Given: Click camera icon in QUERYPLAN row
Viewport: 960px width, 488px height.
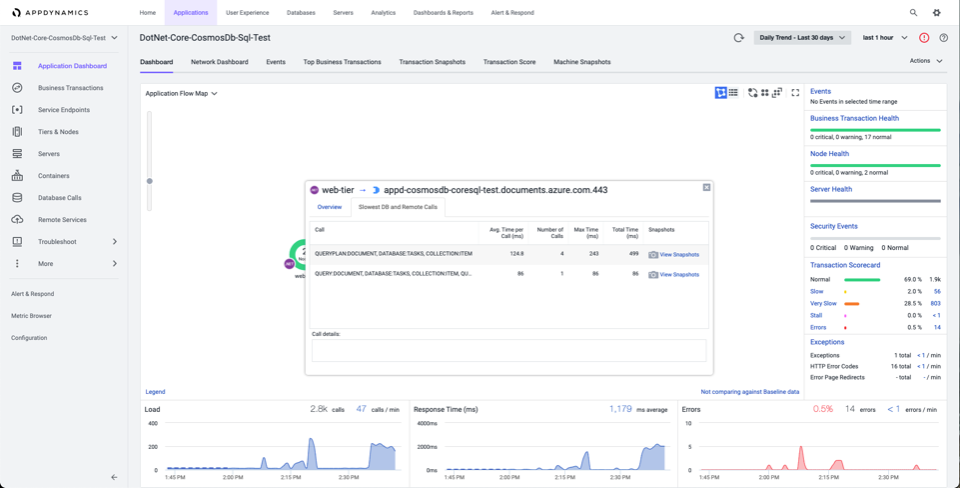Looking at the screenshot, I should coord(653,254).
